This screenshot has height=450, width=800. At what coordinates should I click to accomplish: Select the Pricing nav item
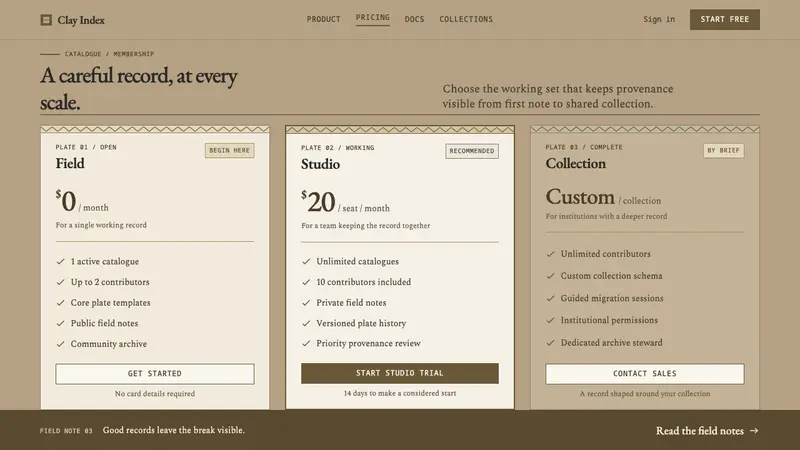point(372,17)
